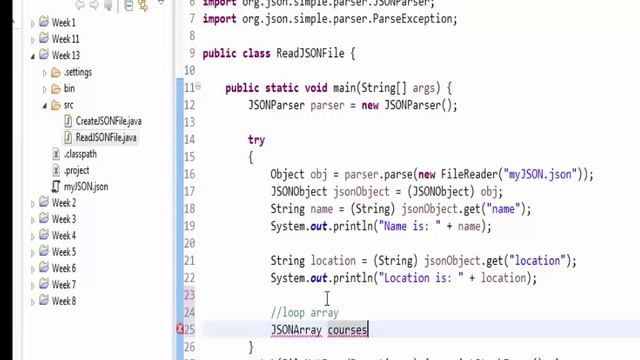Select the .project file label

coord(77,171)
